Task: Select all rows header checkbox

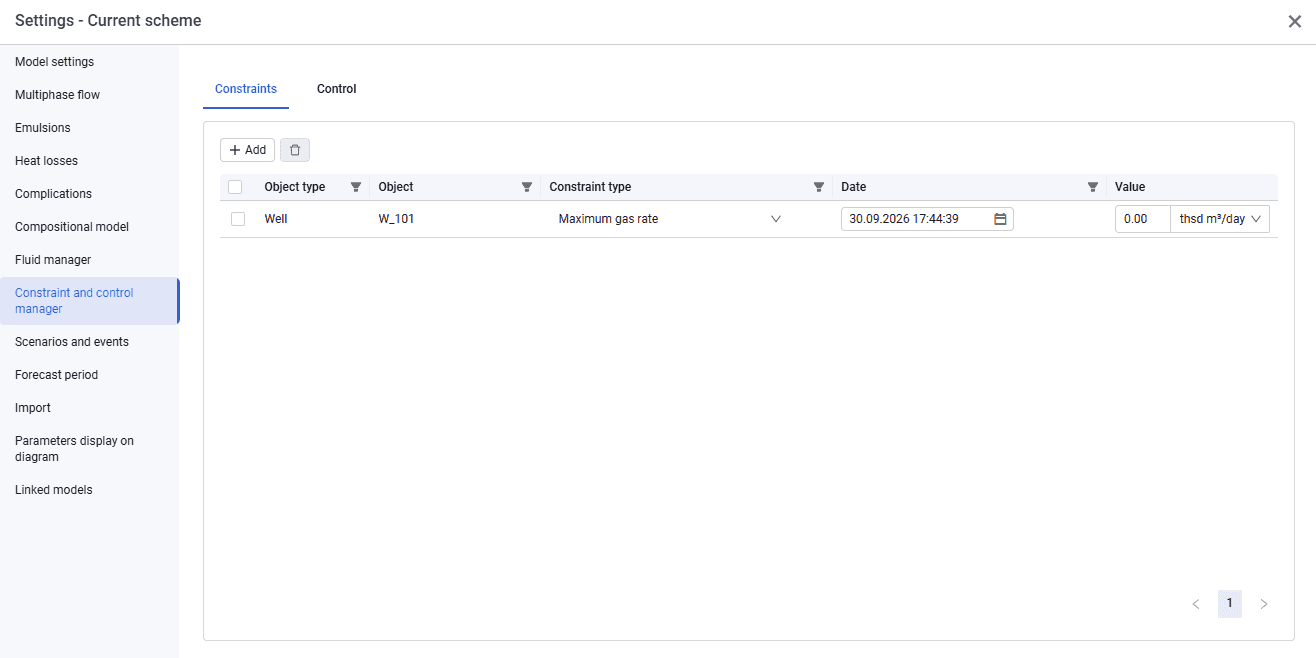Action: point(235,187)
